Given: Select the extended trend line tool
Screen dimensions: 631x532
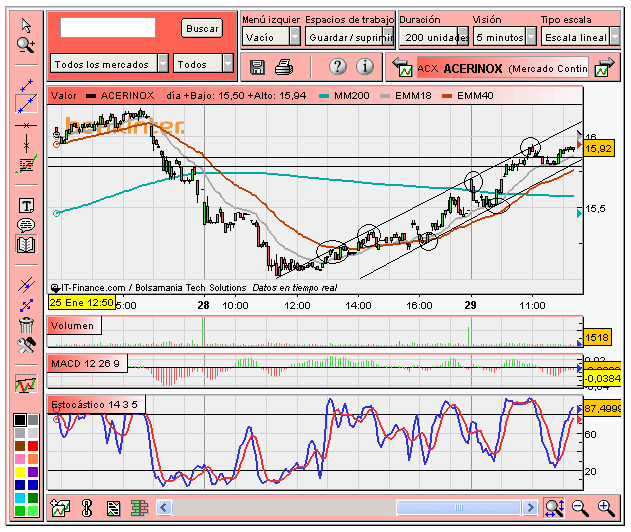Looking at the screenshot, I should (x=26, y=104).
